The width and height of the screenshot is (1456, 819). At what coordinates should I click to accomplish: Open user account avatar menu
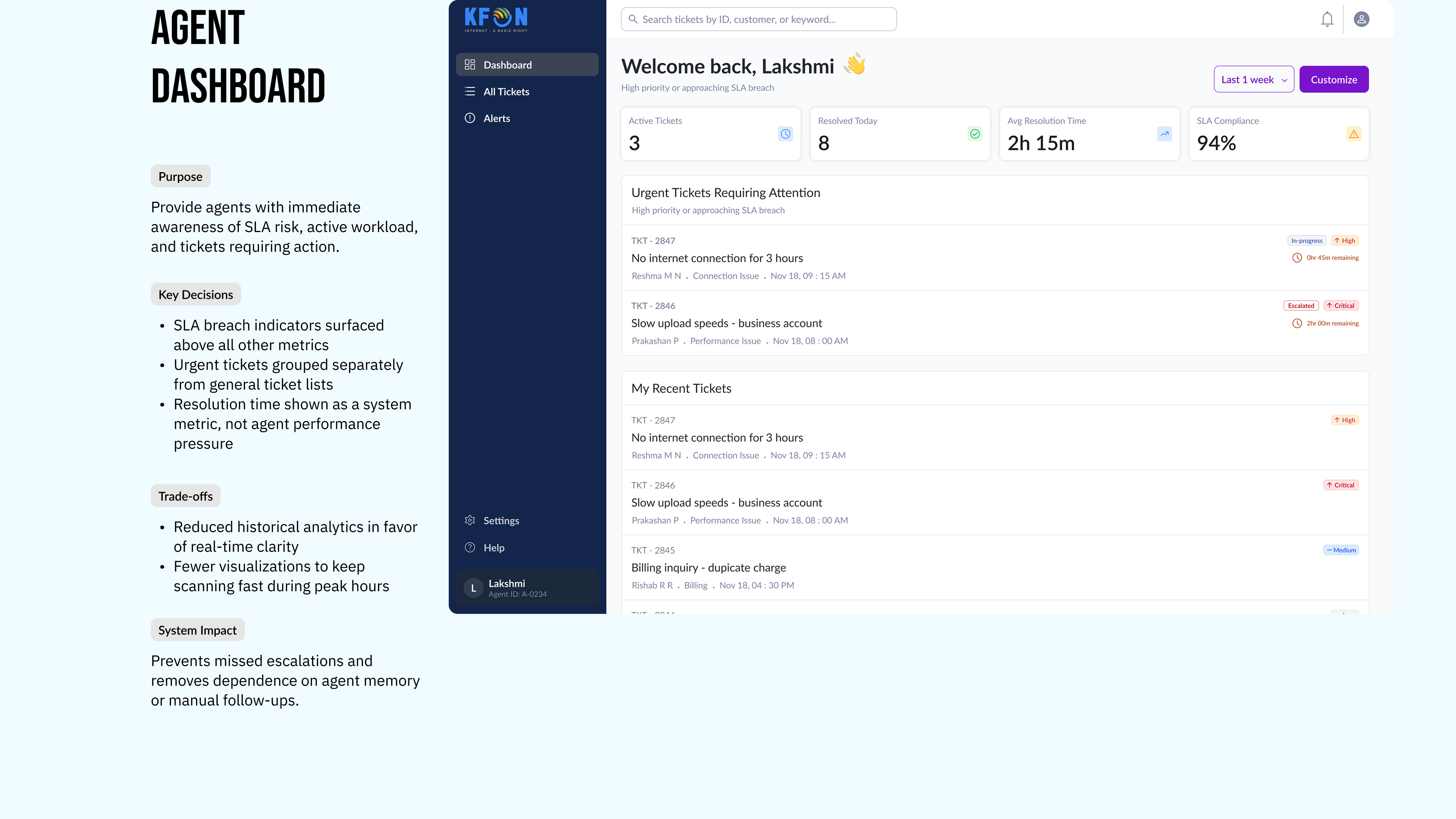coord(1362,19)
